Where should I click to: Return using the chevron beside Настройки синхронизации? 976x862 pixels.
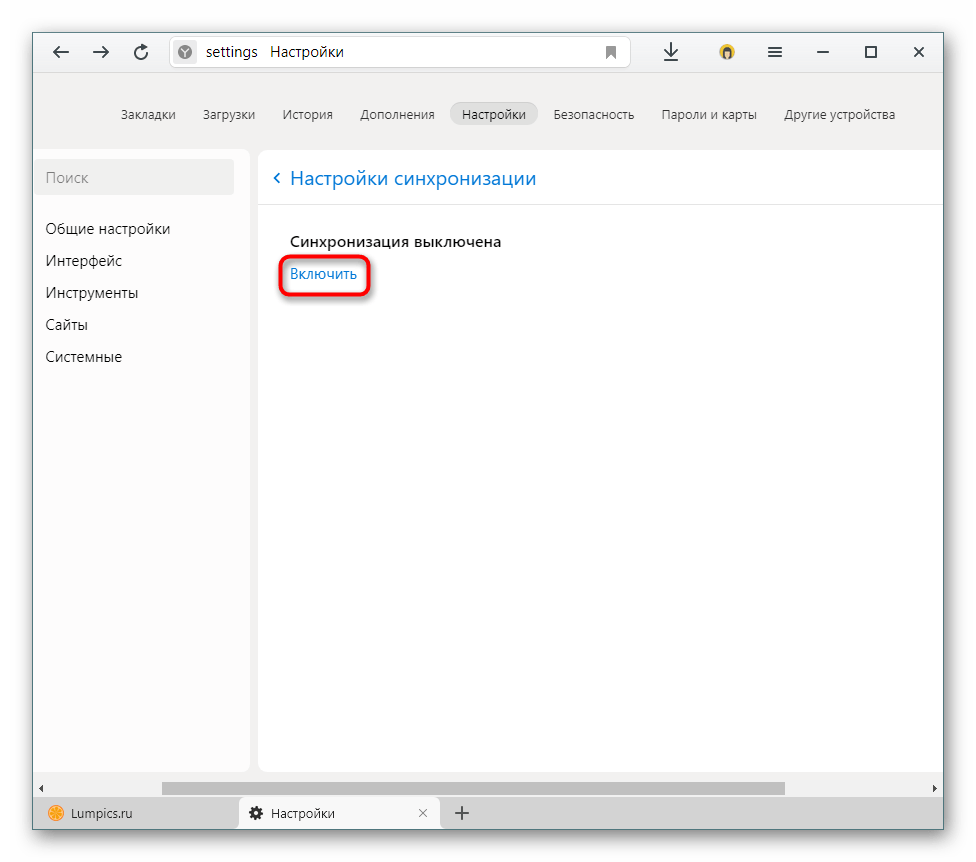pos(277,179)
